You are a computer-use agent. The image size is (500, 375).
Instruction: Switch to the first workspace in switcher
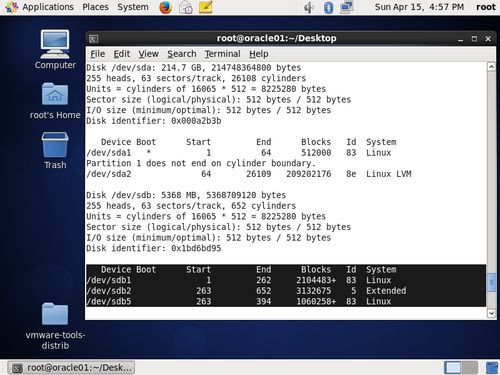coord(452,367)
